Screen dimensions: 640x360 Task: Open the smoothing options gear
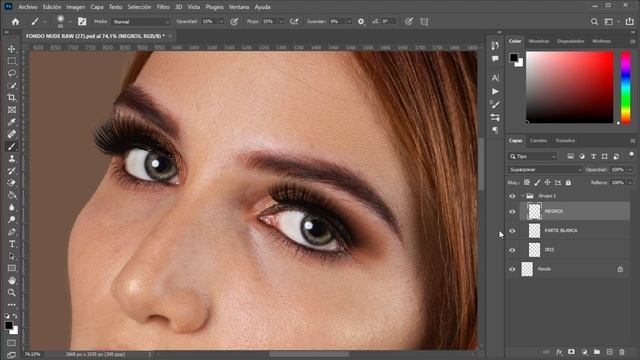(361, 22)
